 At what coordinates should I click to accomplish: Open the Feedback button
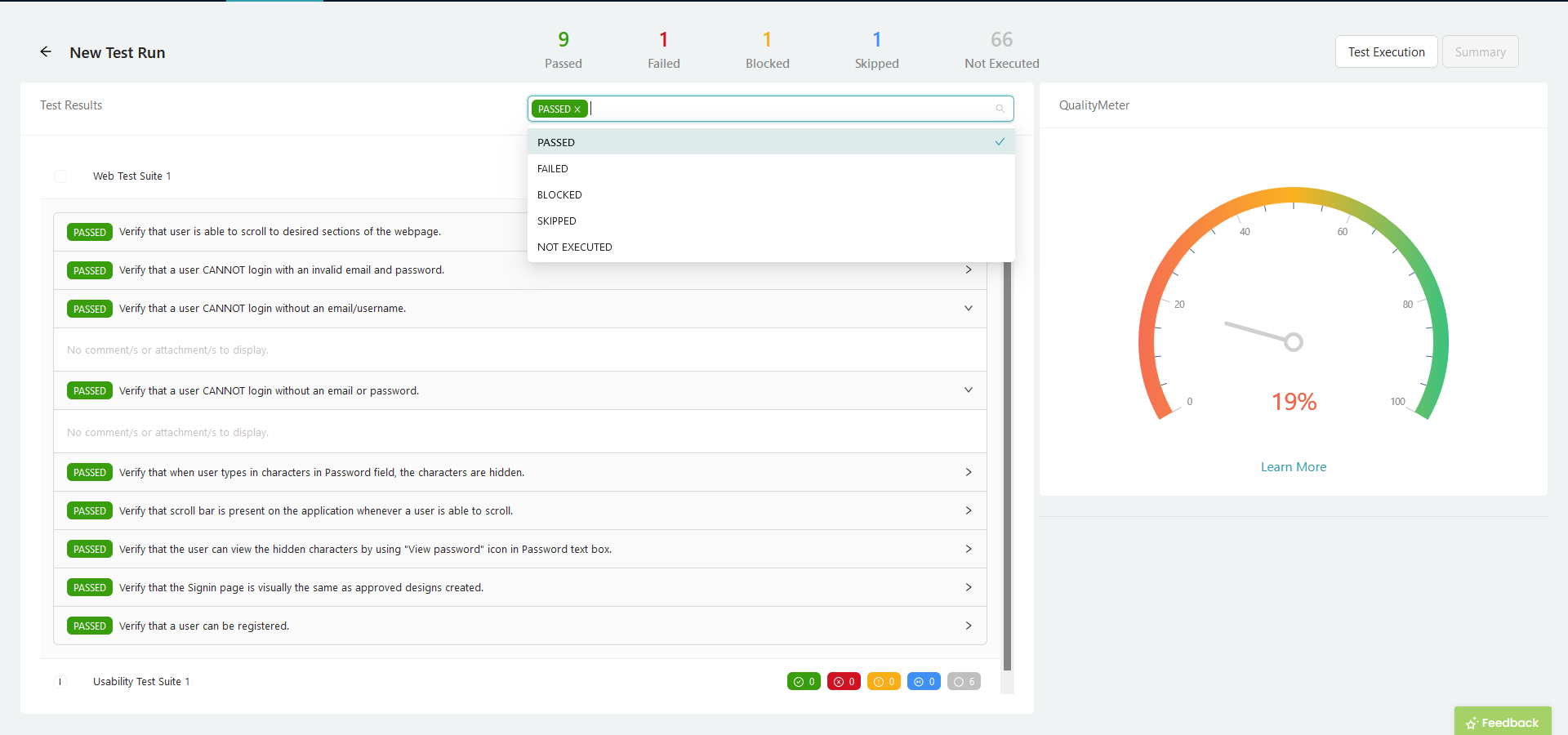1503,722
